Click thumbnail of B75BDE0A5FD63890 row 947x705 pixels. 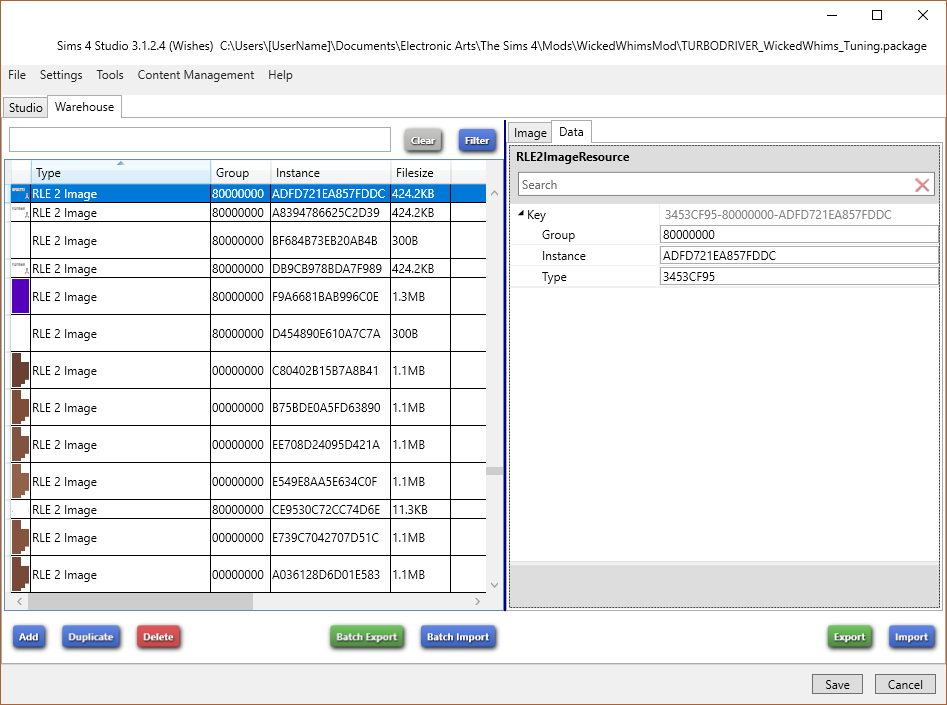tap(21, 407)
